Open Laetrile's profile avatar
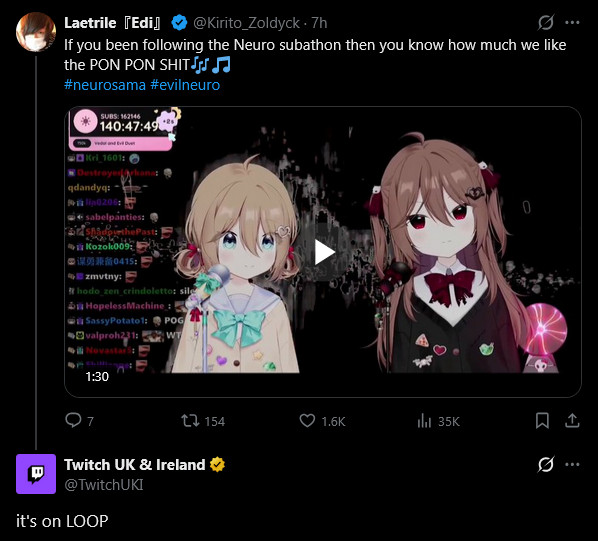 (x=36, y=32)
